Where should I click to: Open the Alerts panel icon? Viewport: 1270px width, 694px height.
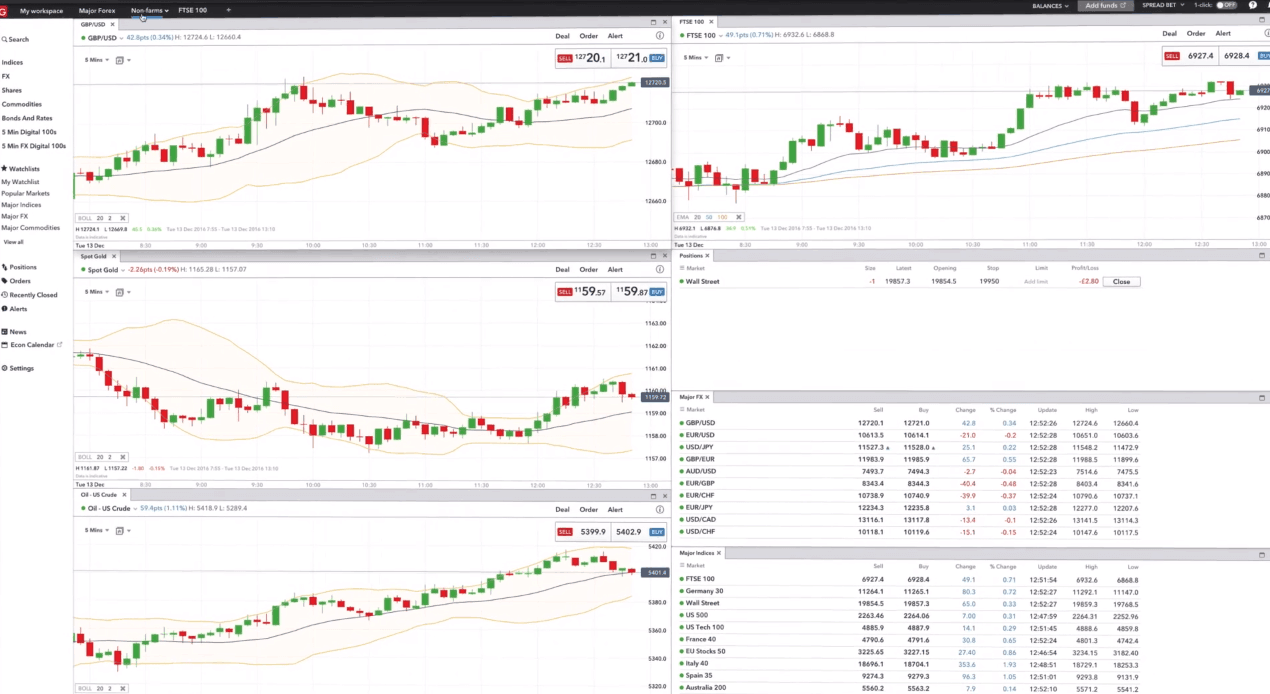[18, 309]
